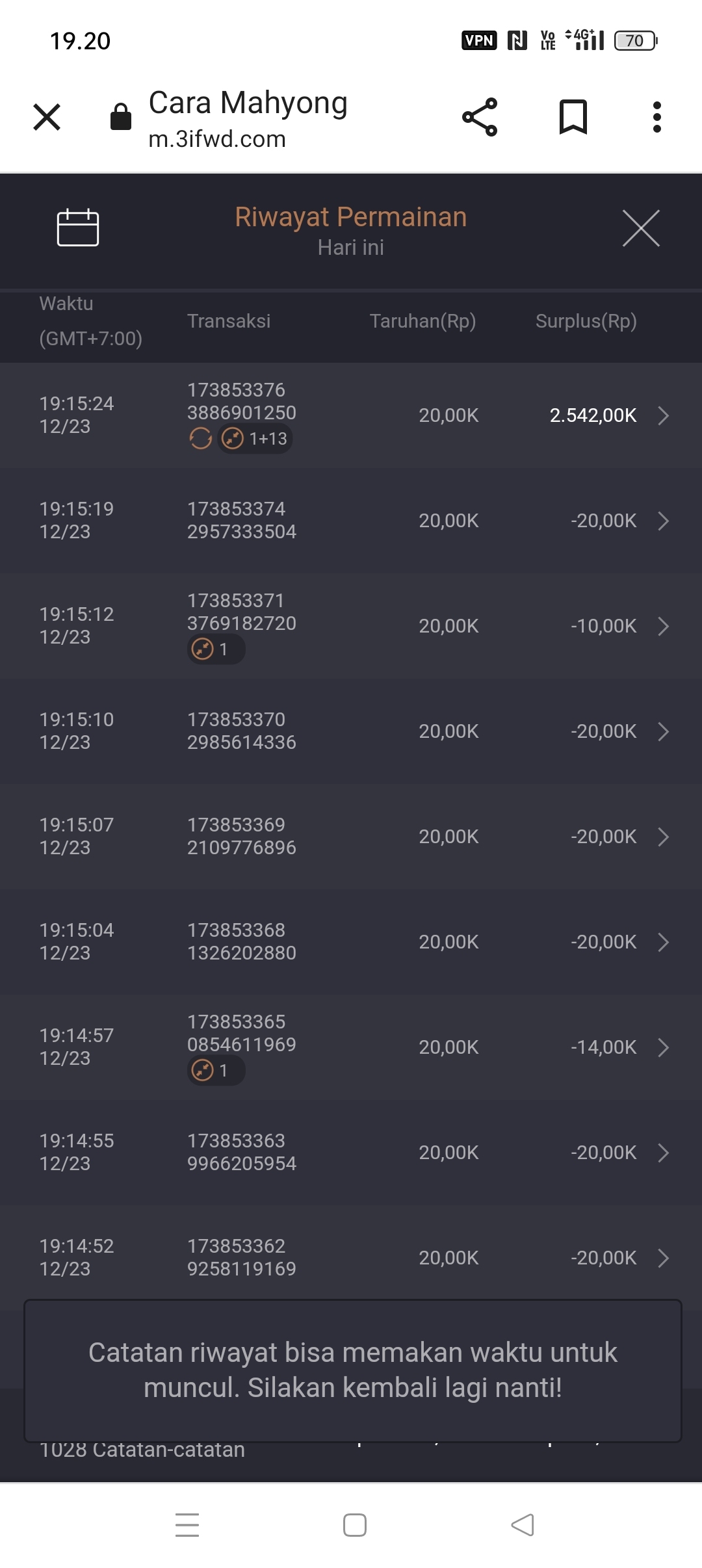Tap the free spin badge labeled 1+13
Viewport: 702px width, 1568px height.
pyautogui.click(x=255, y=439)
